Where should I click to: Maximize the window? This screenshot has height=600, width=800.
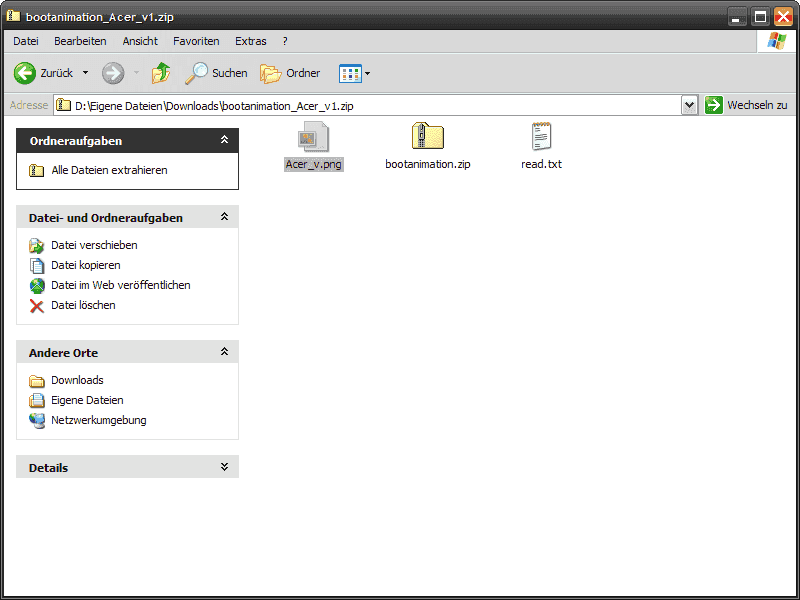760,17
